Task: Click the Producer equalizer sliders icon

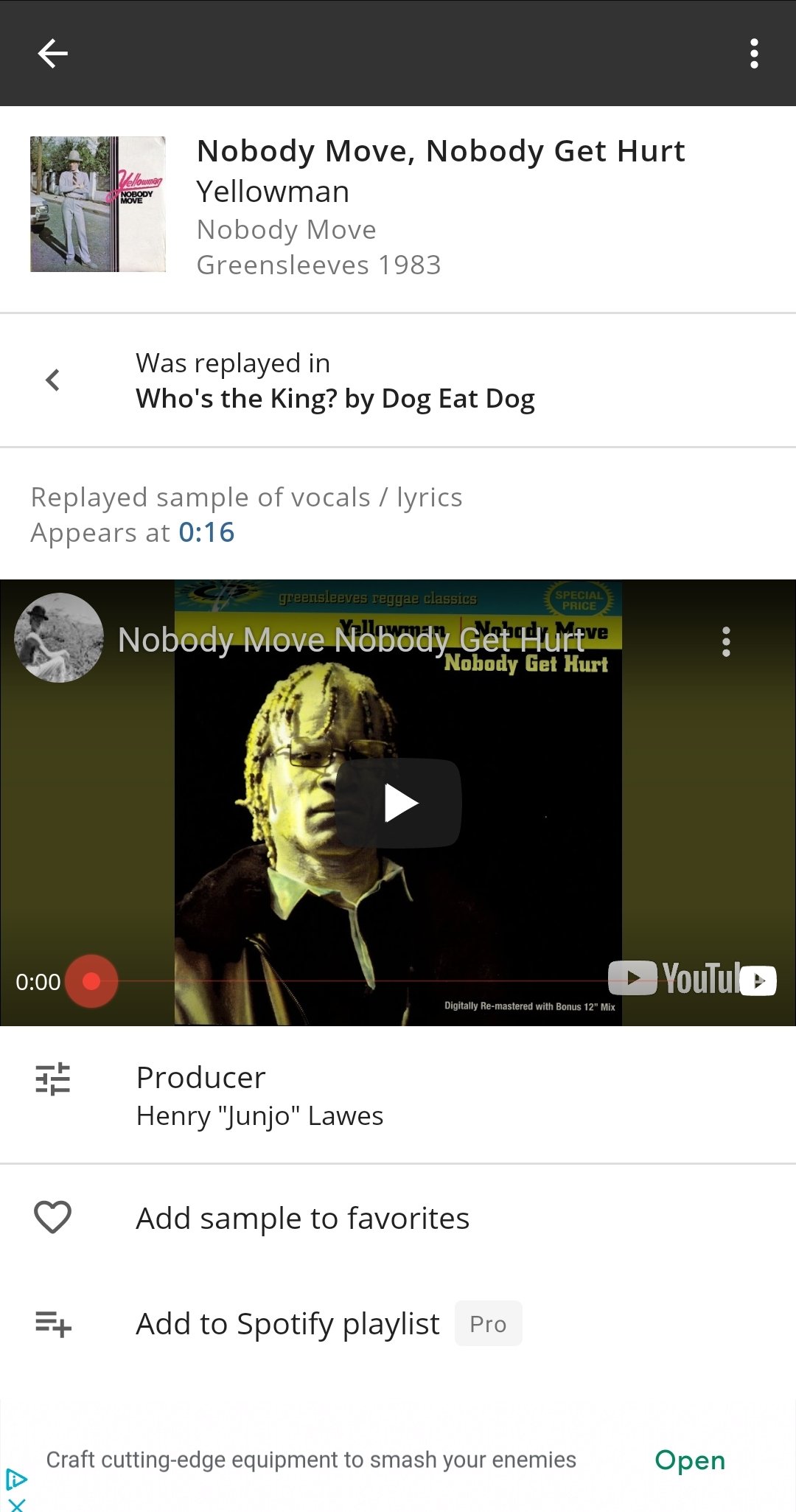Action: [x=52, y=1079]
